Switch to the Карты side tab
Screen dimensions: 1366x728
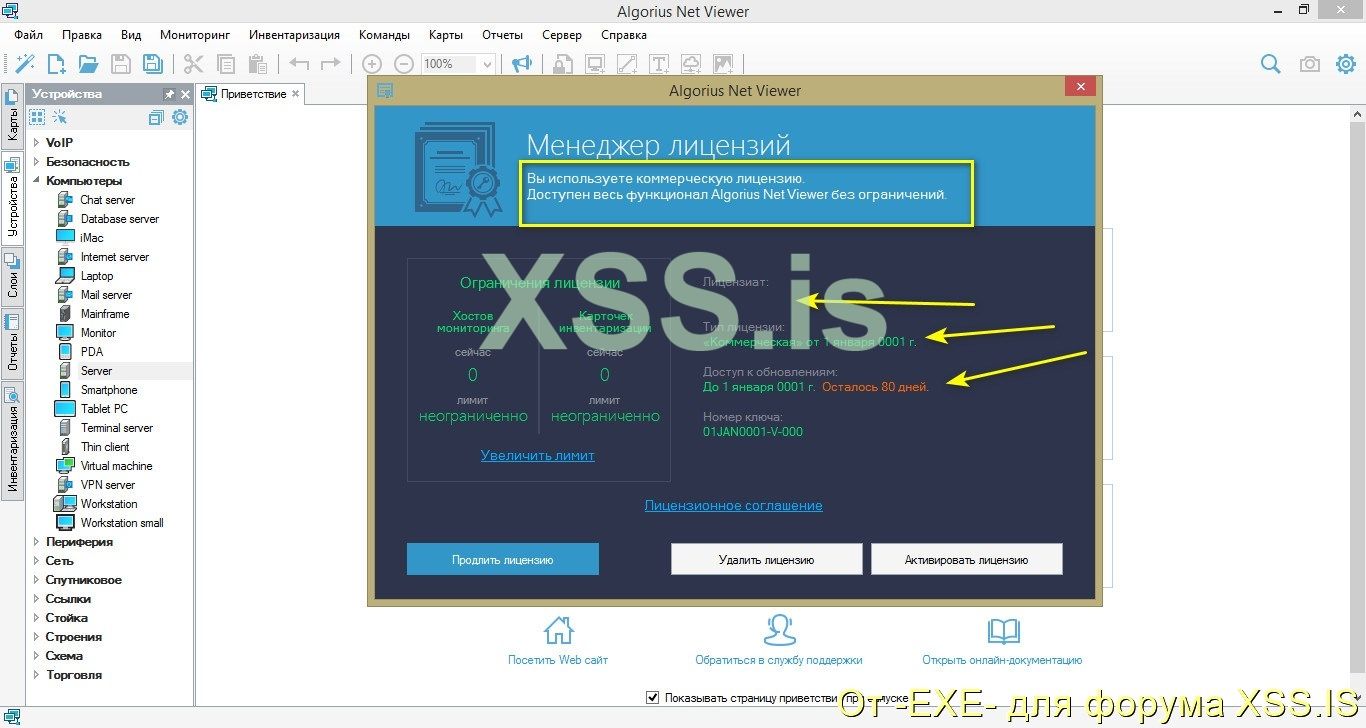(12, 119)
